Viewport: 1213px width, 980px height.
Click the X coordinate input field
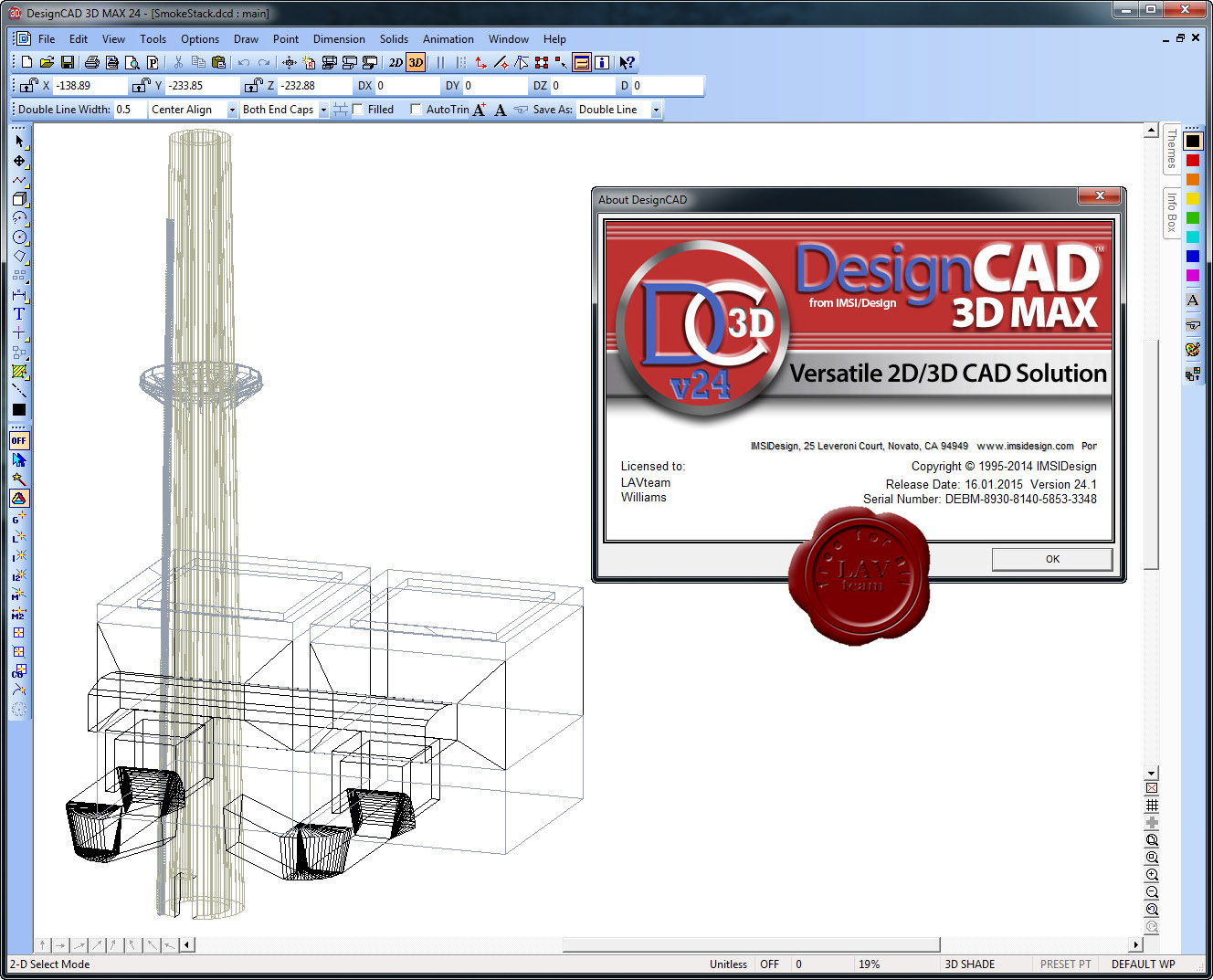90,85
